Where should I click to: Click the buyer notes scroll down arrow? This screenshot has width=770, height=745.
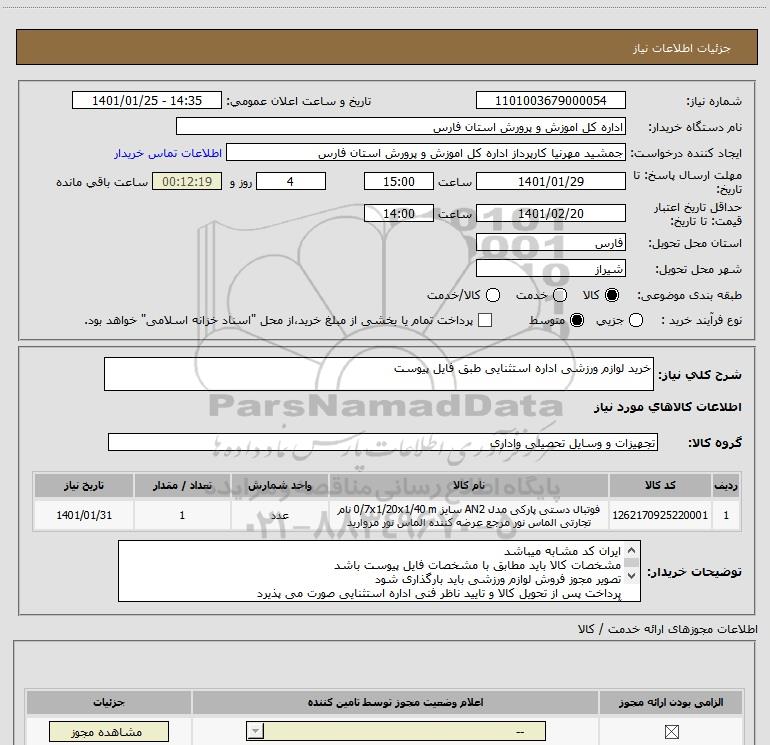click(x=631, y=575)
